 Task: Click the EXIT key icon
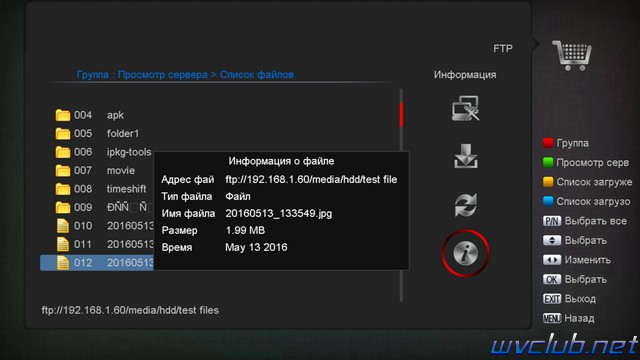pyautogui.click(x=552, y=299)
